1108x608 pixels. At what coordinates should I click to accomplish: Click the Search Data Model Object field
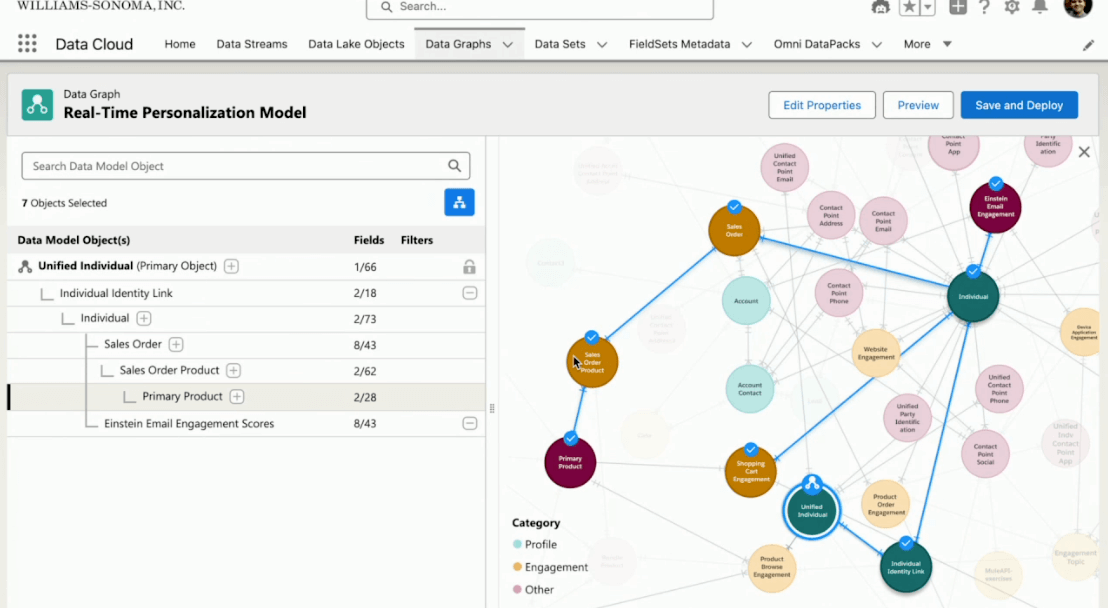[x=245, y=166]
